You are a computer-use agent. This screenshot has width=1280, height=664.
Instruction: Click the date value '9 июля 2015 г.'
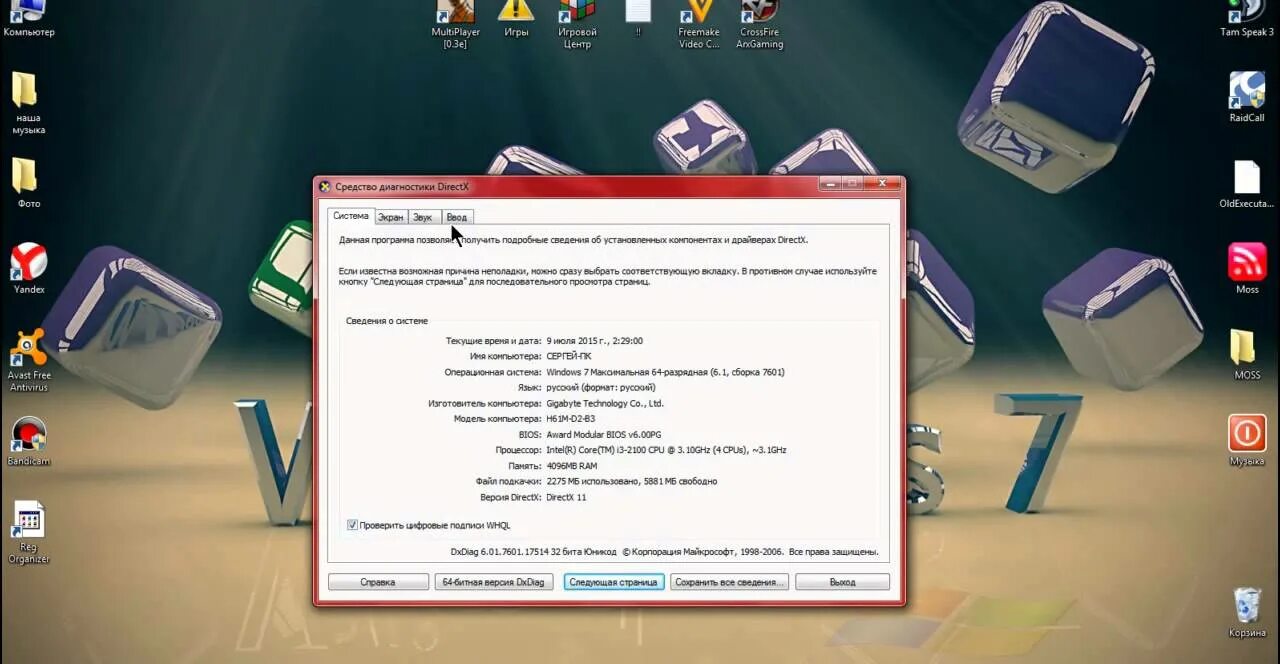coord(578,341)
